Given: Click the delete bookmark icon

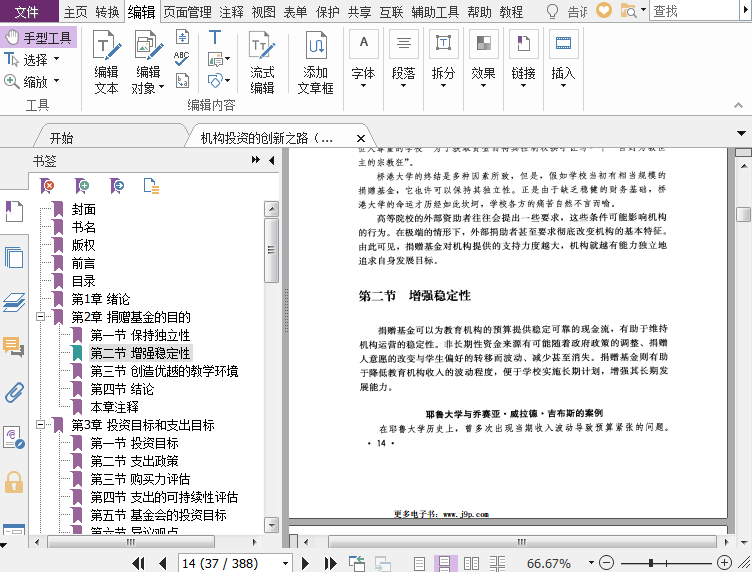Looking at the screenshot, I should (x=47, y=186).
